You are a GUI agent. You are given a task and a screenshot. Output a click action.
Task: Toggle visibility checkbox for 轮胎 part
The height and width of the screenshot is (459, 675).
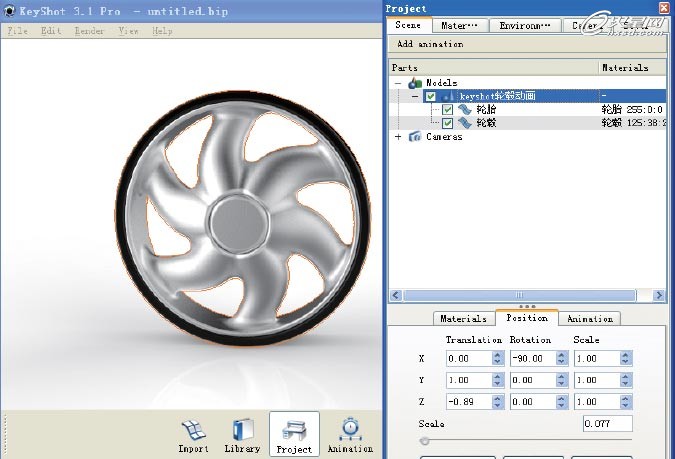[447, 110]
